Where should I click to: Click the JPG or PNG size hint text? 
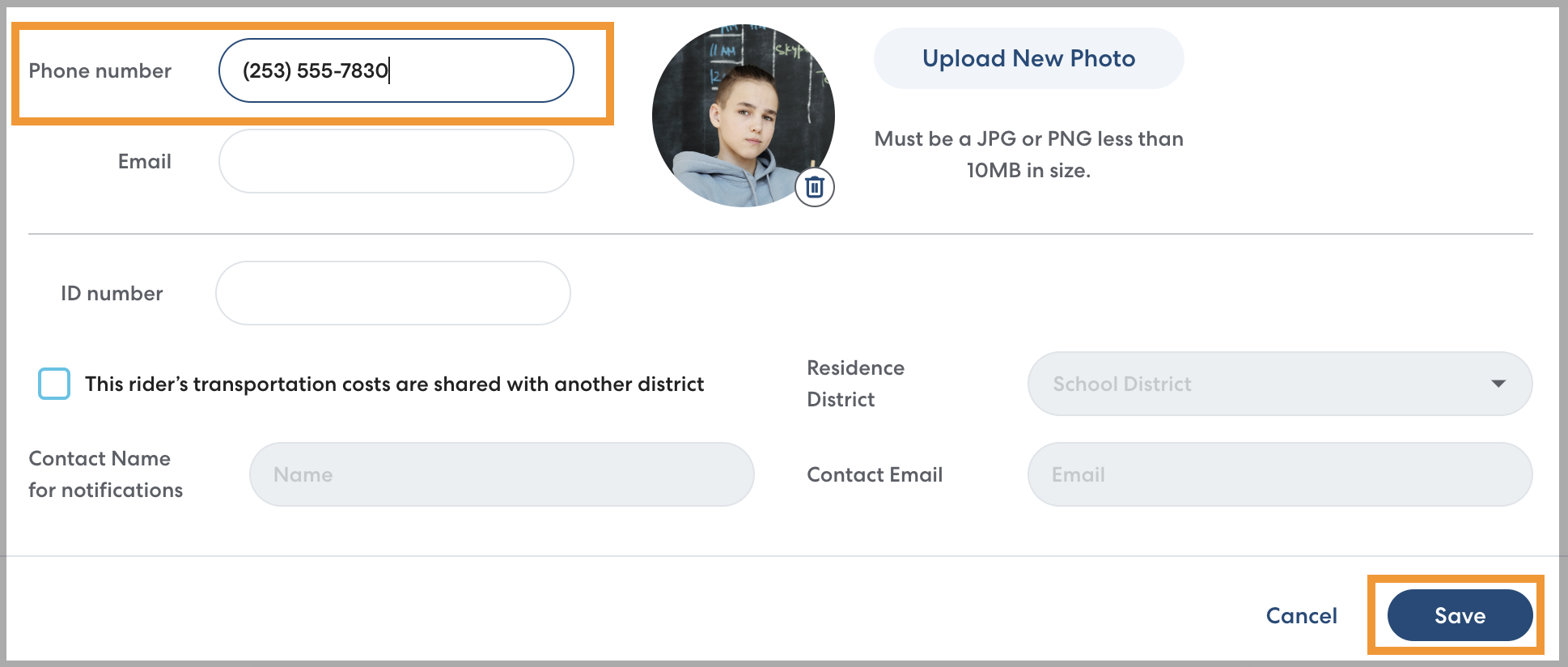click(x=1028, y=155)
